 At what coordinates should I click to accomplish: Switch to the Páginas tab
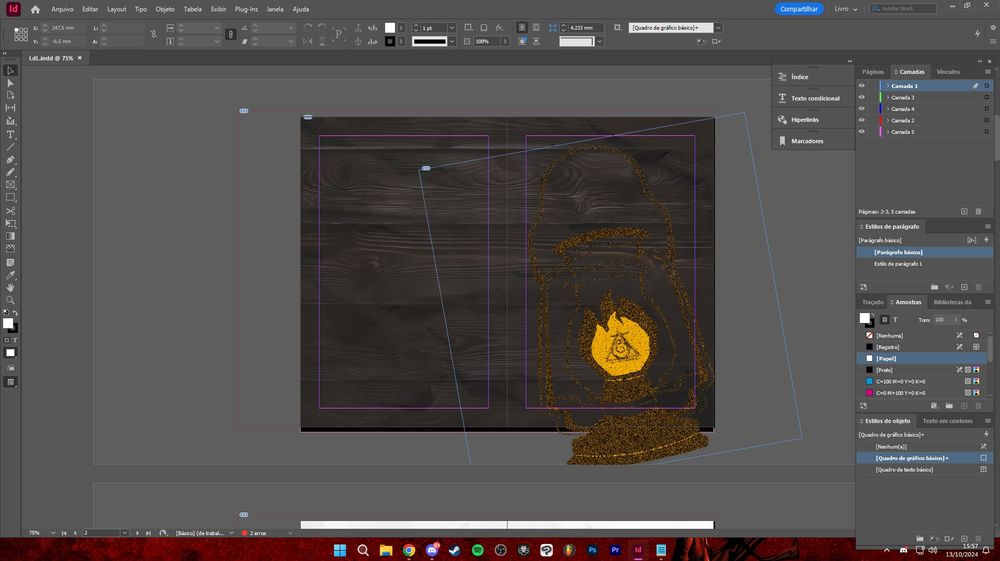pos(873,72)
